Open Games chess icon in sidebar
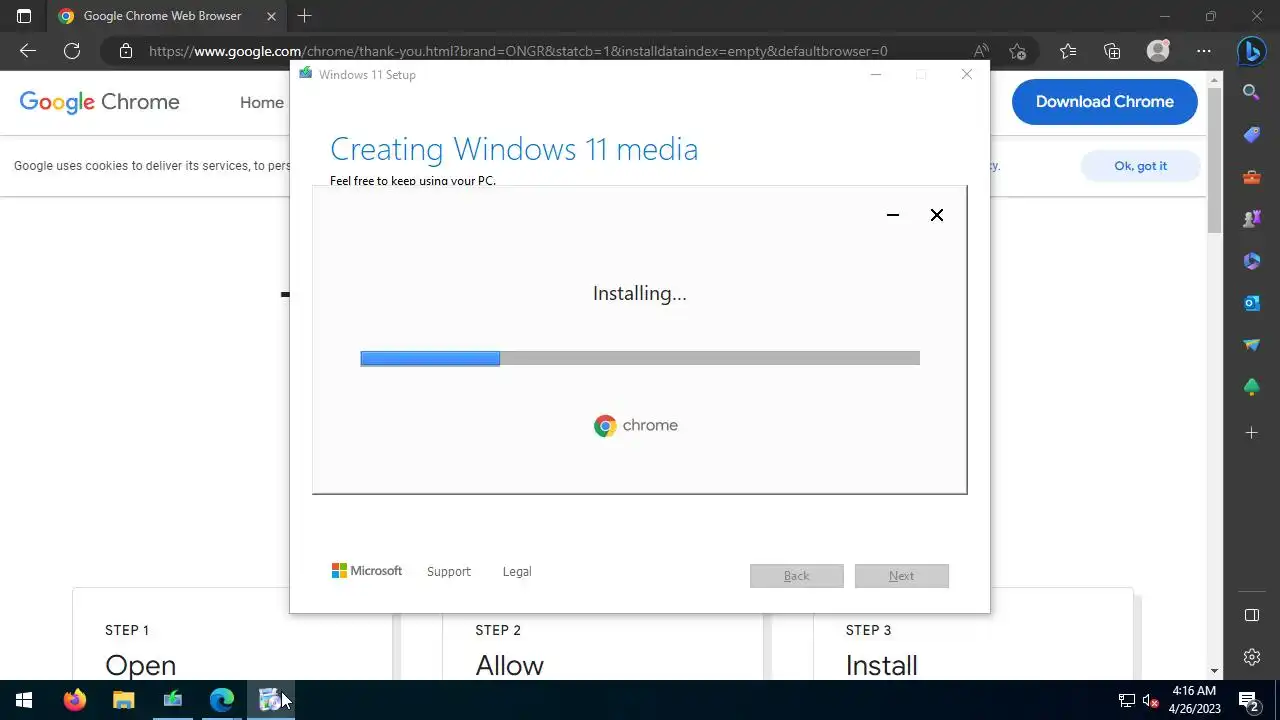 1251,219
